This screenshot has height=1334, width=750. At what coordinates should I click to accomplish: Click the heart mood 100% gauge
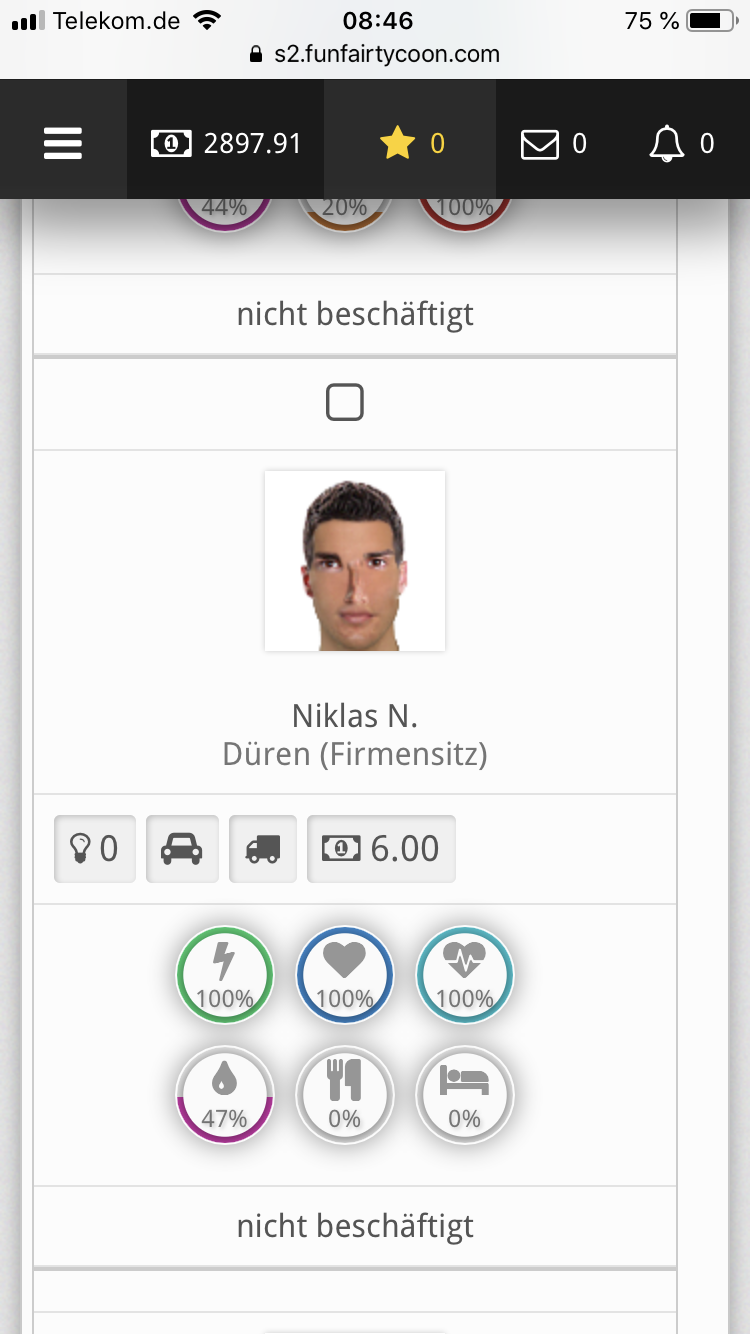tap(345, 975)
